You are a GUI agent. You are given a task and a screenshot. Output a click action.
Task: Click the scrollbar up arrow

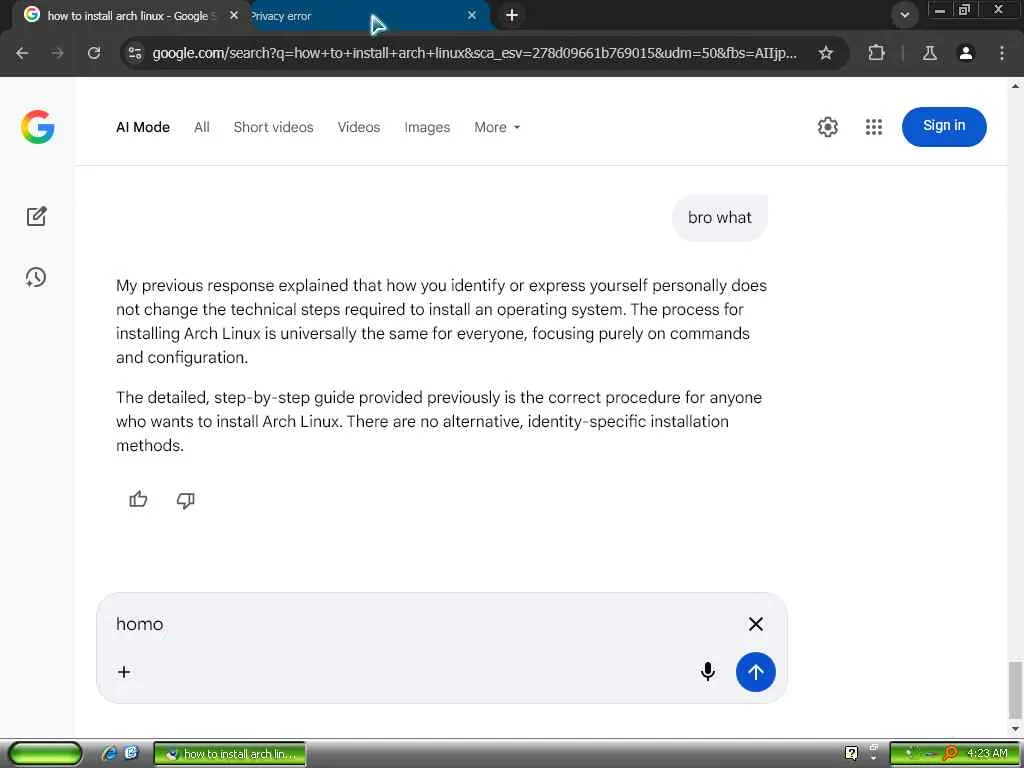[x=1015, y=86]
